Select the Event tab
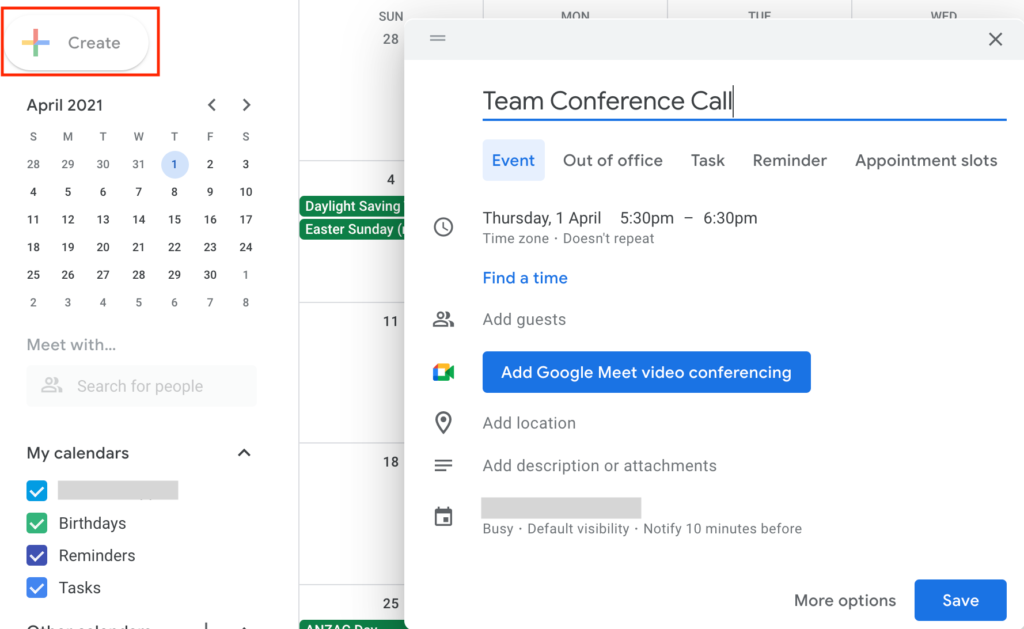1024x629 pixels. (x=513, y=160)
